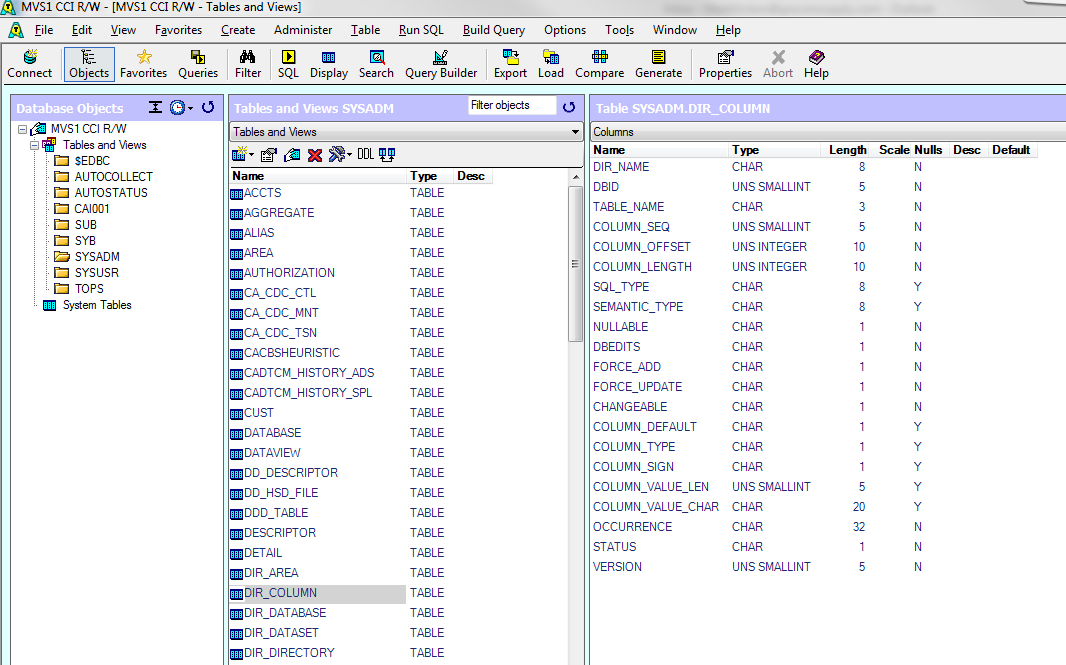
Task: Click the Generate toolbar icon
Action: (x=658, y=64)
